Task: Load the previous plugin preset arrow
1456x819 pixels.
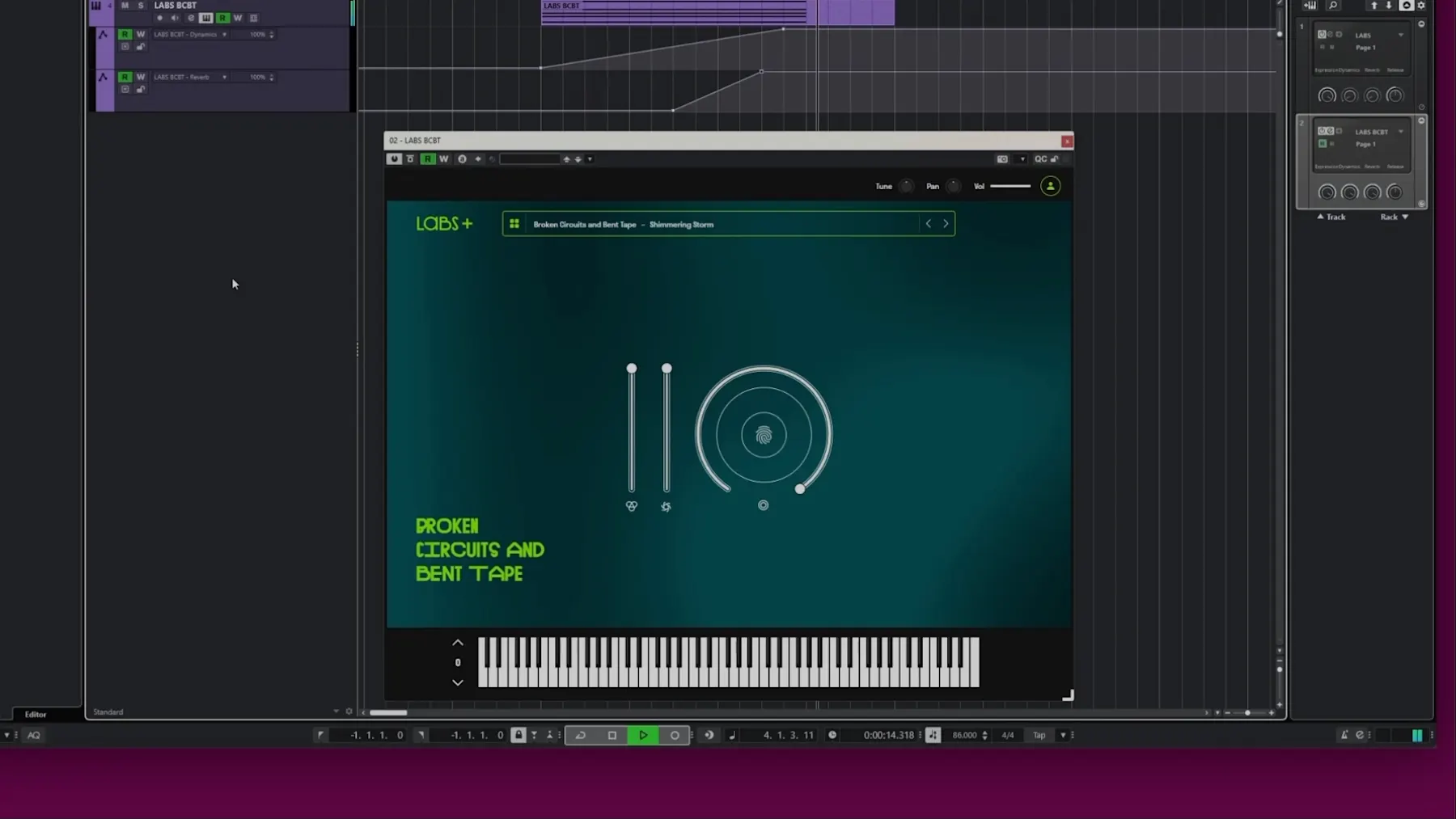Action: (567, 159)
